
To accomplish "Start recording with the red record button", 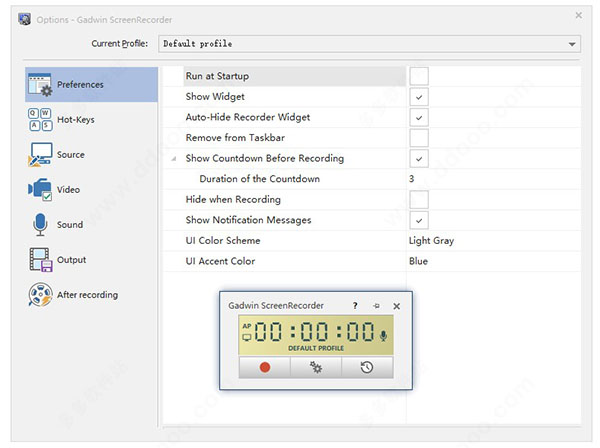I will [x=265, y=367].
